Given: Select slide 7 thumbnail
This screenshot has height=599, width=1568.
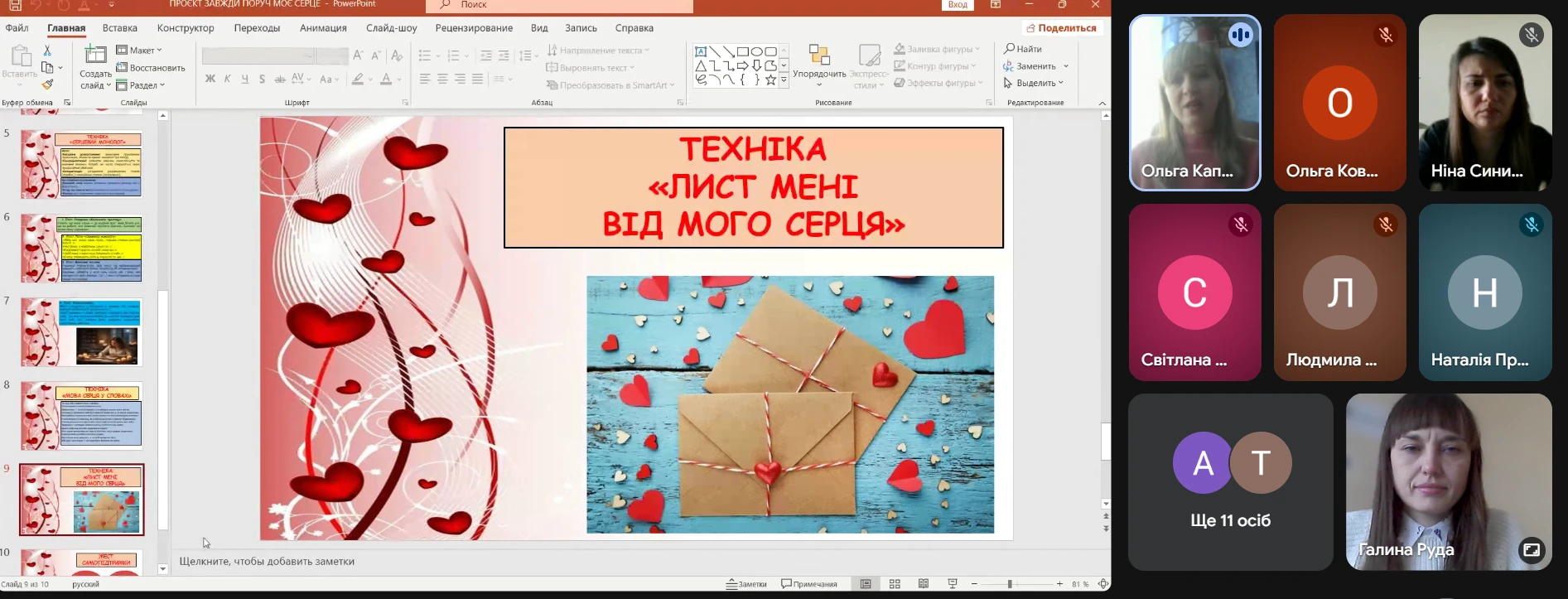Looking at the screenshot, I should [x=81, y=332].
